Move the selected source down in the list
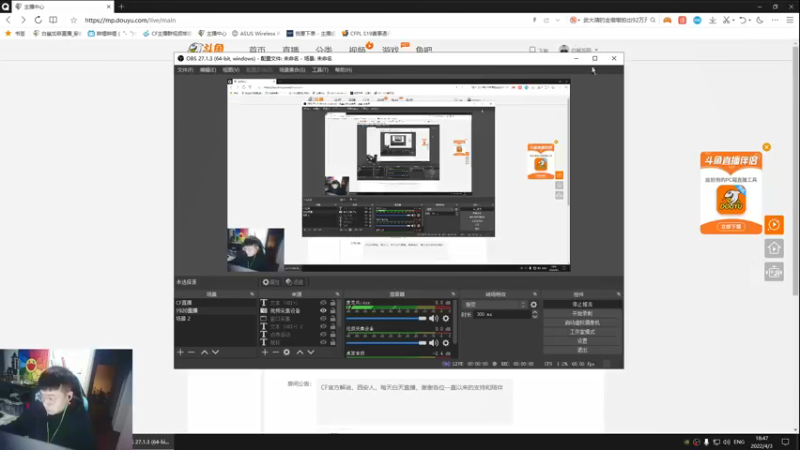This screenshot has height=450, width=800. tap(311, 352)
